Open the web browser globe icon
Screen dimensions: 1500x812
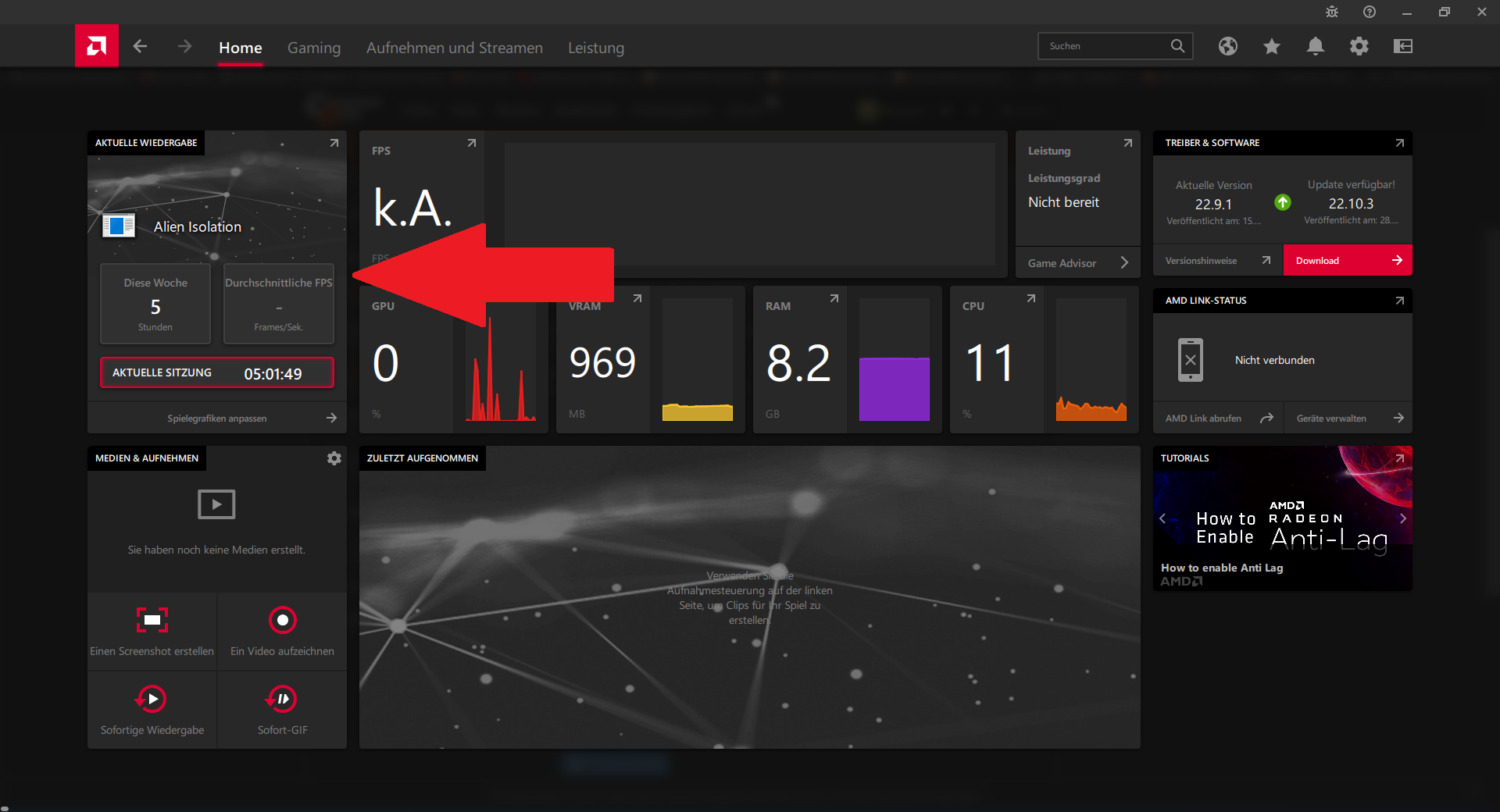[x=1228, y=46]
